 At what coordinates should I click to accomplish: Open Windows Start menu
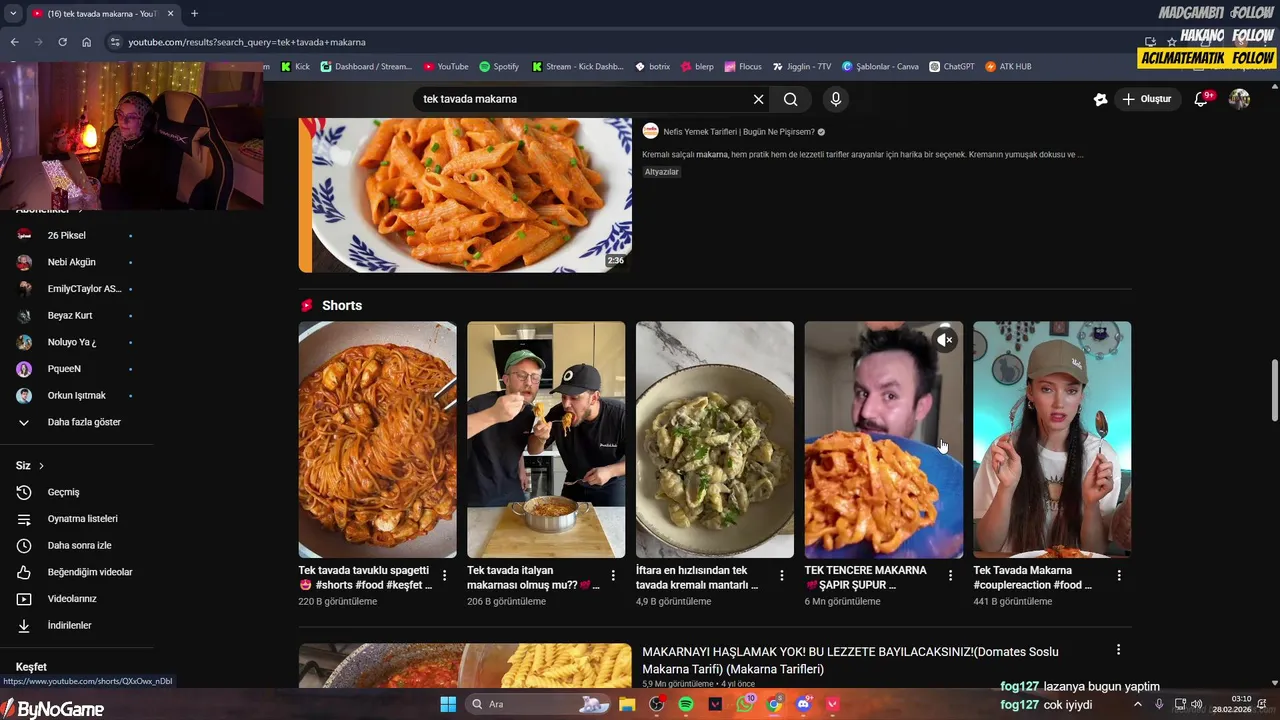[x=448, y=704]
